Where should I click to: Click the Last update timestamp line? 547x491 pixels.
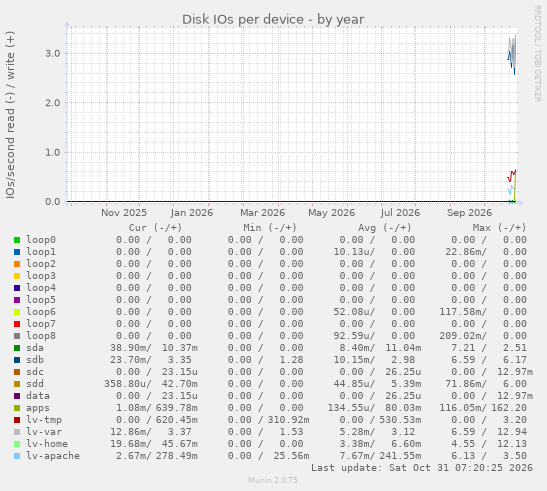422,468
